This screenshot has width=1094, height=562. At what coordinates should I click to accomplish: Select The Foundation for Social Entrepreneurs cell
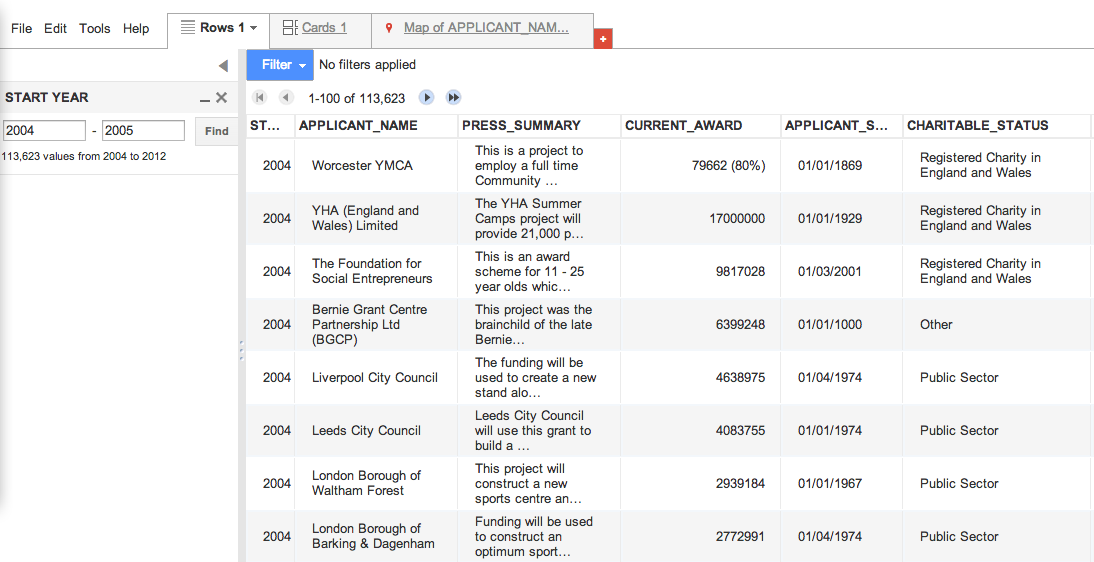point(376,272)
